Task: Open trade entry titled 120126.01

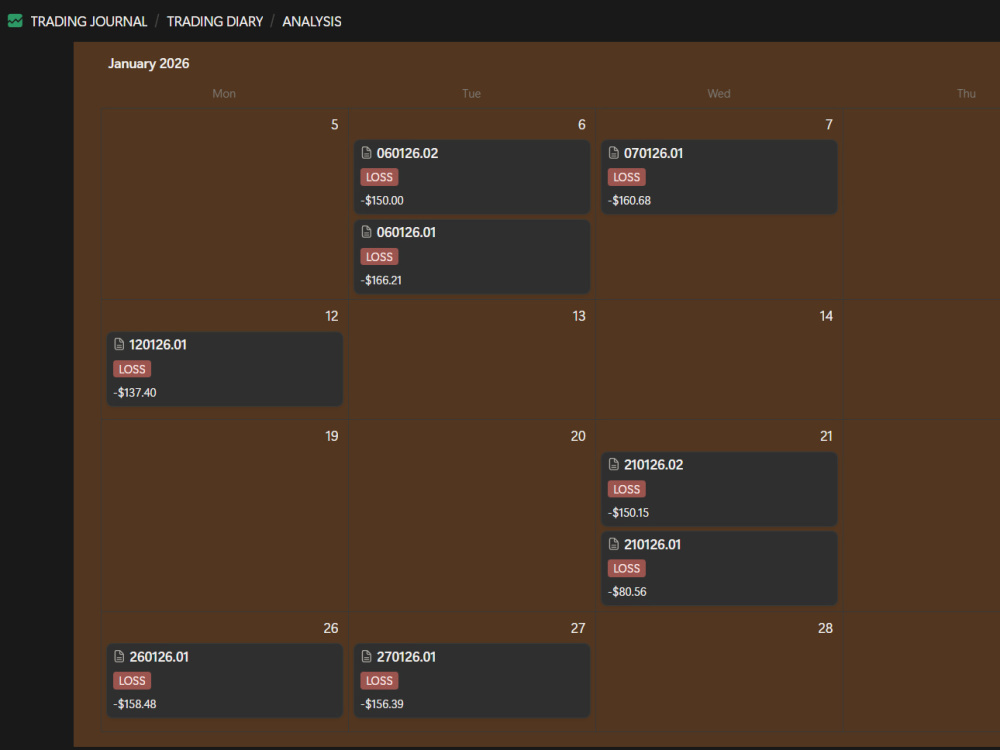Action: click(158, 344)
